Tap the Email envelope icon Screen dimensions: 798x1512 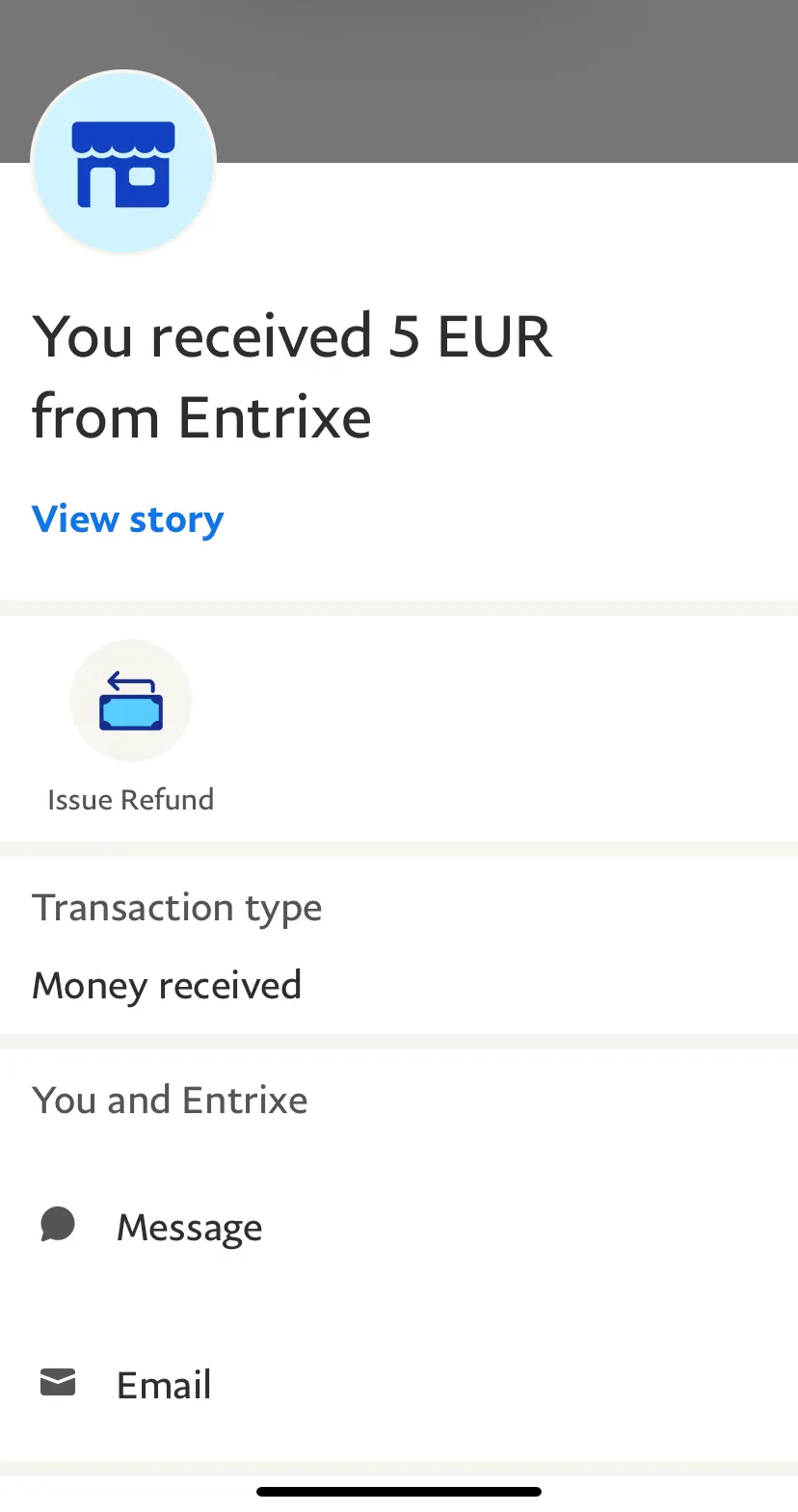coord(58,1382)
